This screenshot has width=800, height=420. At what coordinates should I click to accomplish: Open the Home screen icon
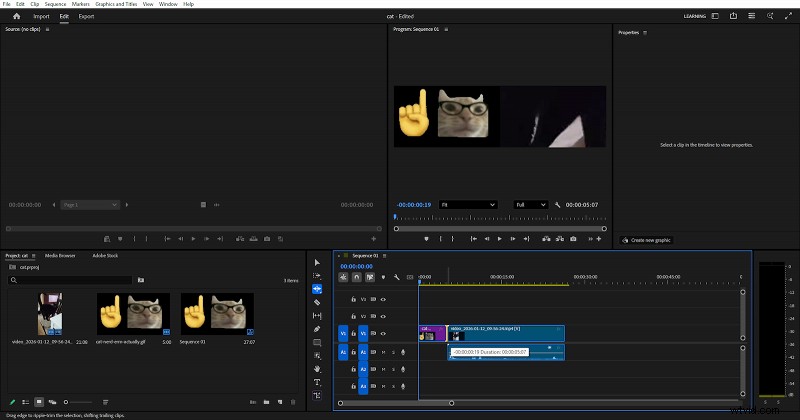(16, 16)
